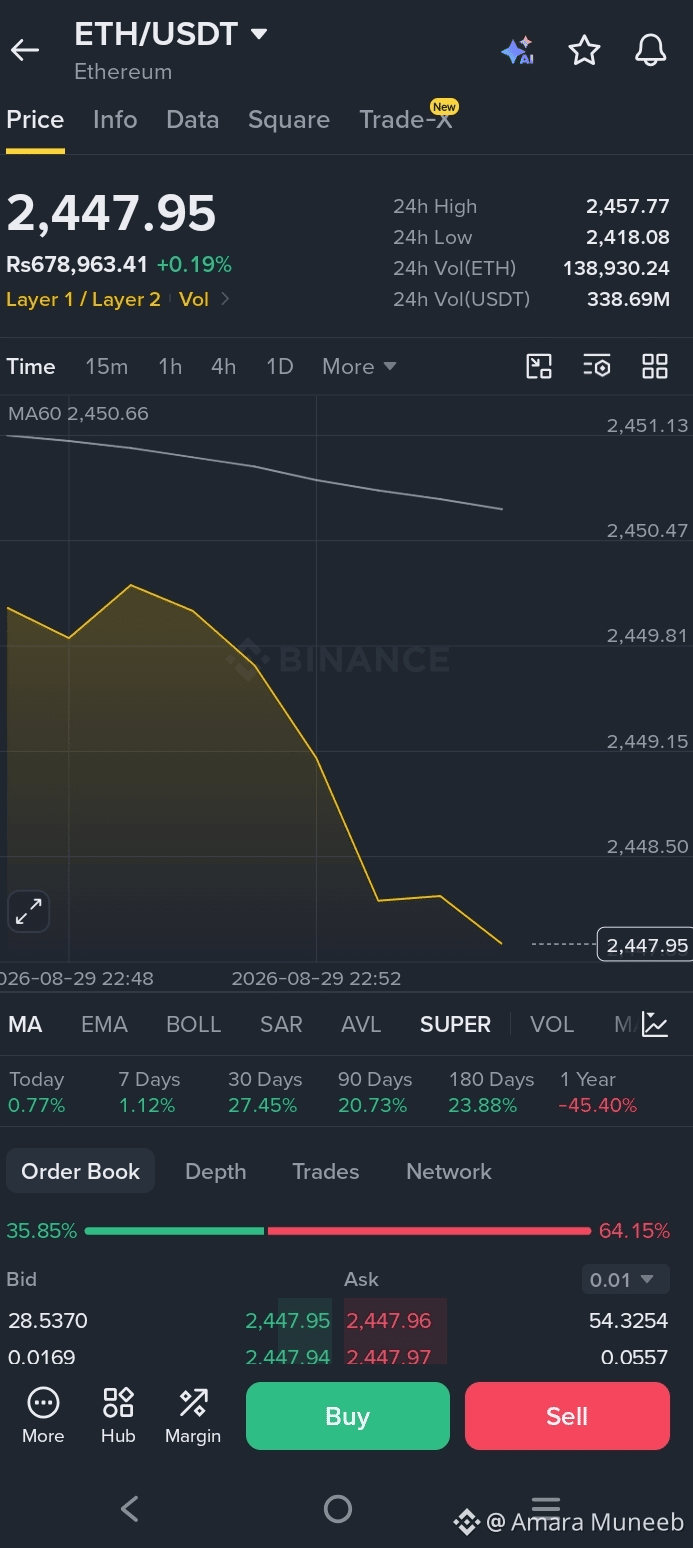The image size is (693, 1548).
Task: Tap the red Sell button
Action: [567, 1416]
